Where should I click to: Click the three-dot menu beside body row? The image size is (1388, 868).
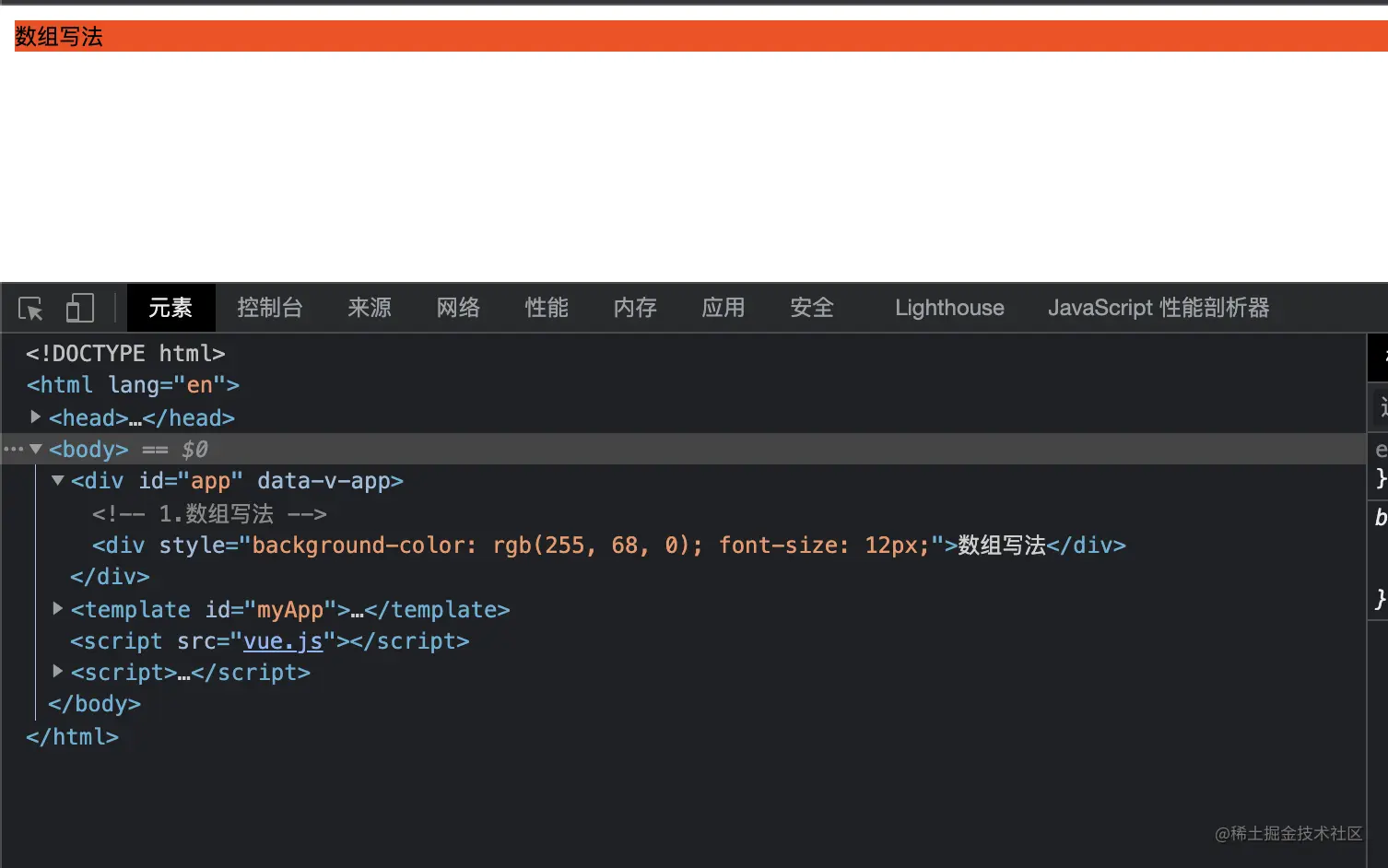pyautogui.click(x=14, y=449)
